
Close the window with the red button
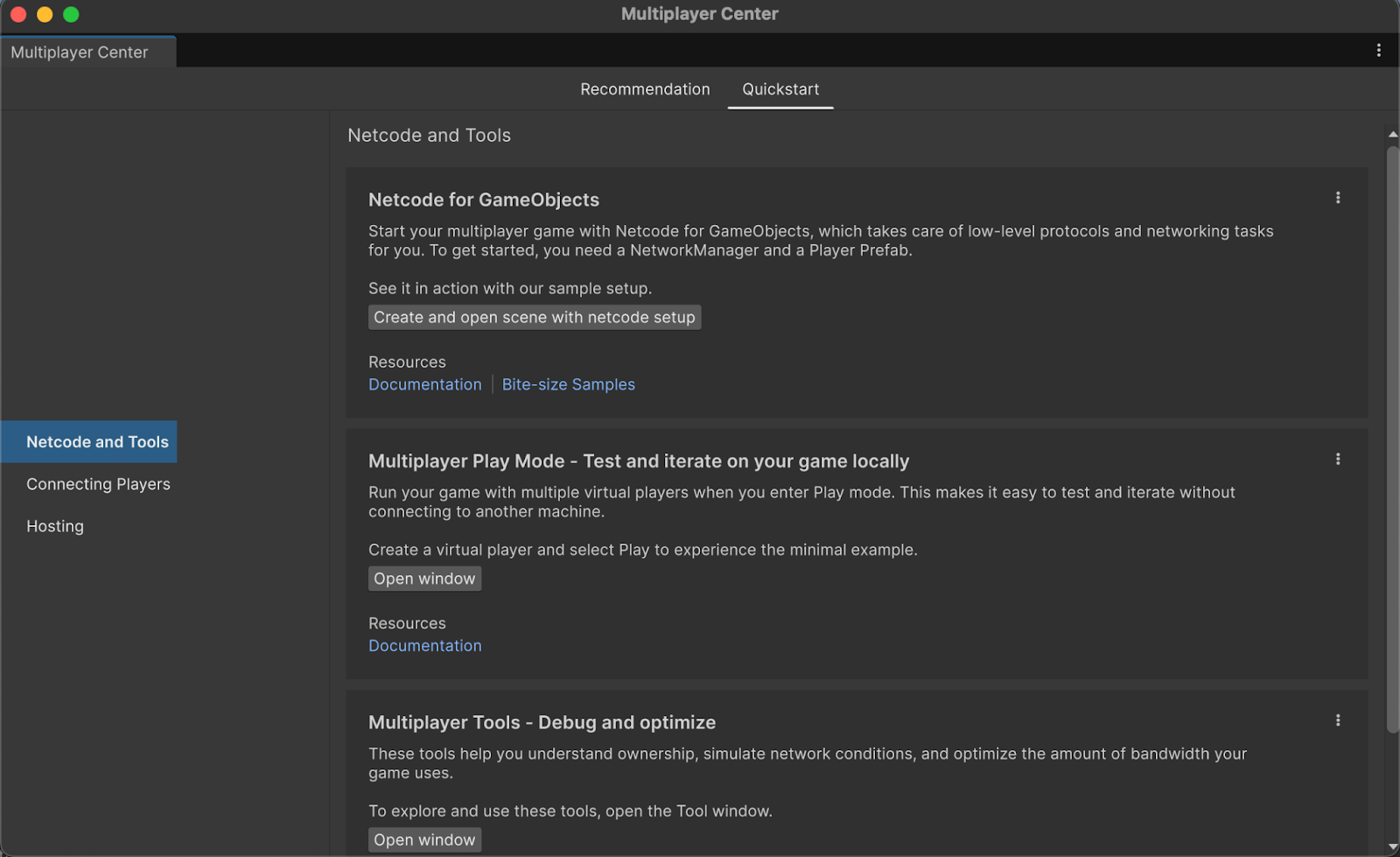[x=18, y=14]
